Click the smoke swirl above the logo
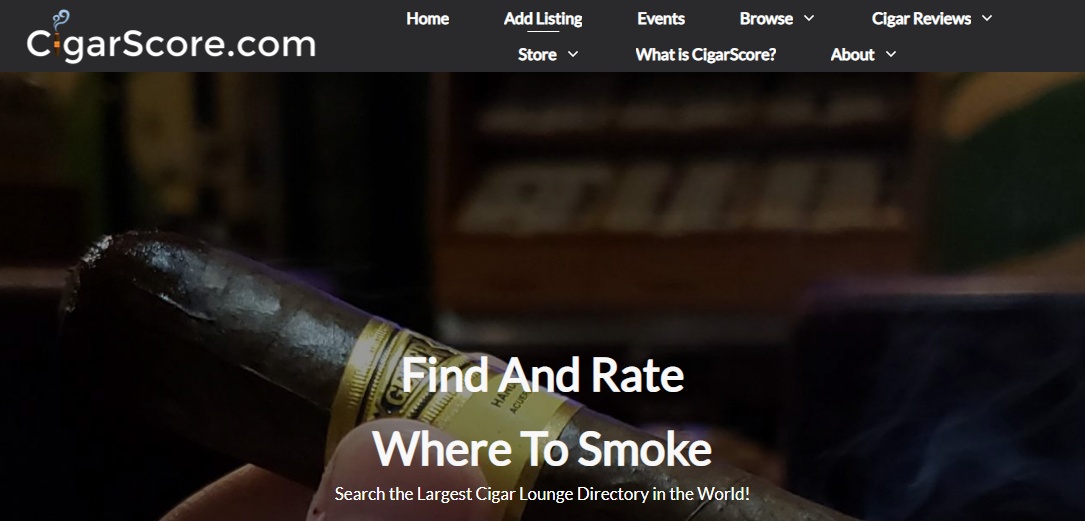1085x521 pixels. point(61,19)
